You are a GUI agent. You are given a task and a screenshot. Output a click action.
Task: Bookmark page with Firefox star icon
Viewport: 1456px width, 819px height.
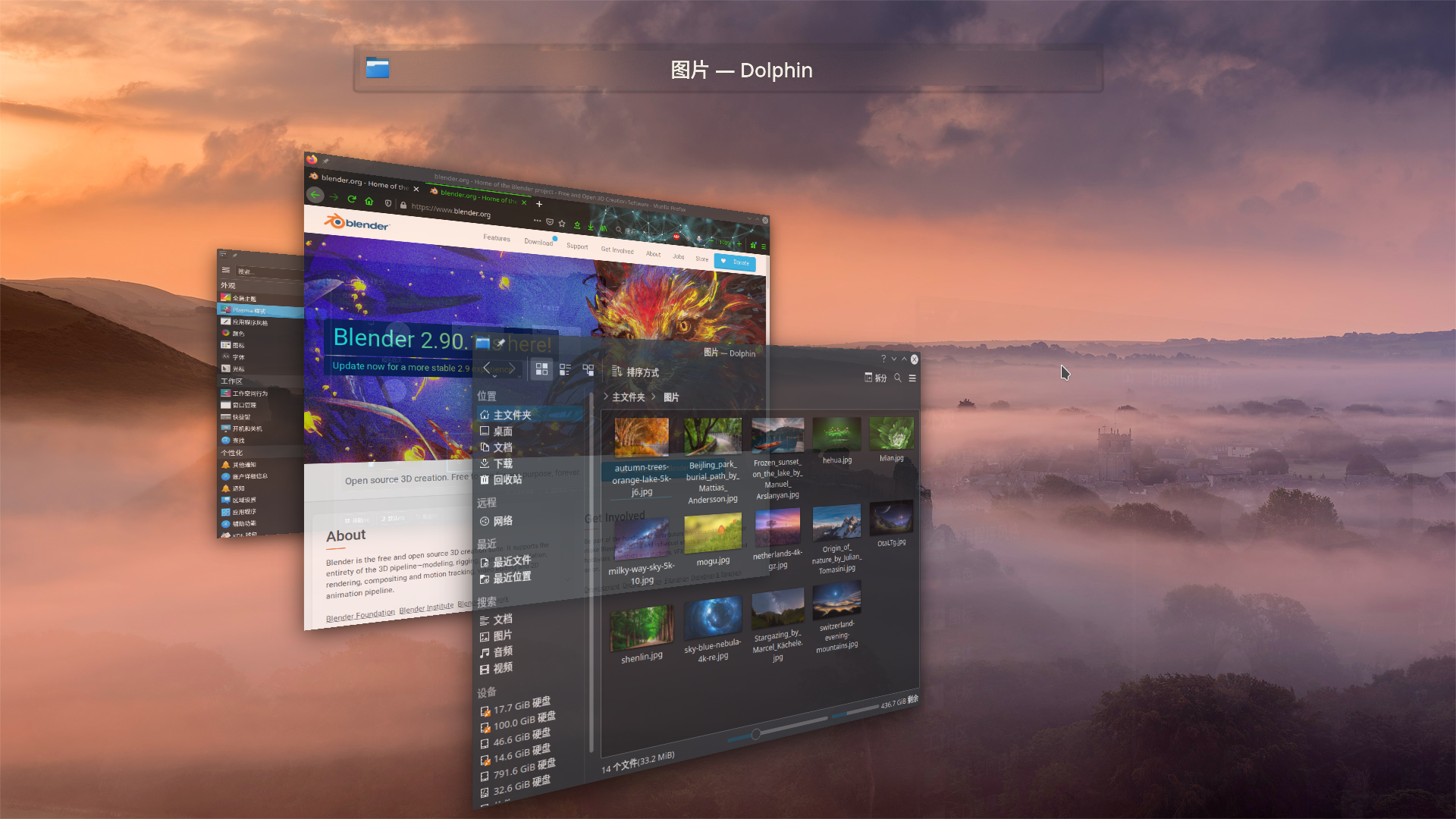coord(562,223)
